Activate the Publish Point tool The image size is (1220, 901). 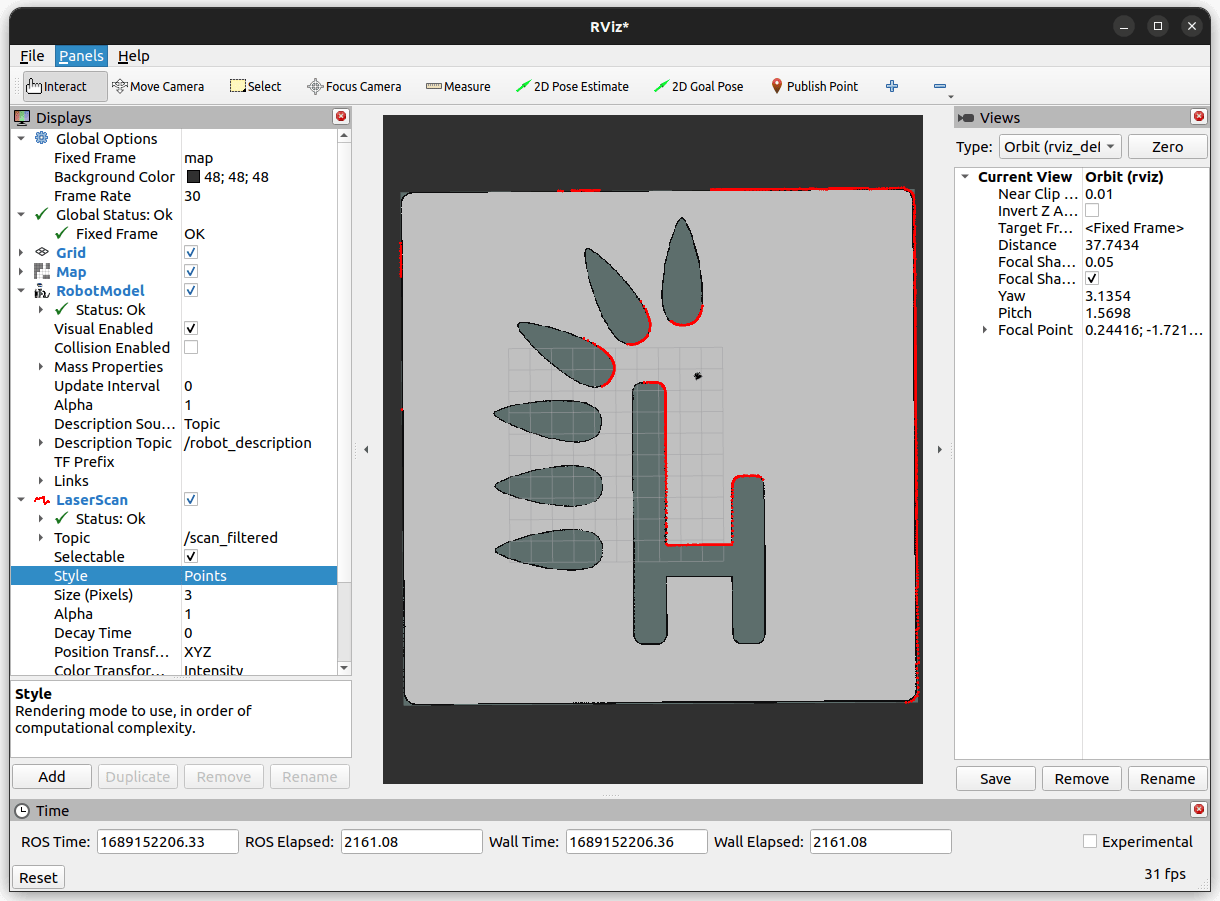[x=814, y=87]
